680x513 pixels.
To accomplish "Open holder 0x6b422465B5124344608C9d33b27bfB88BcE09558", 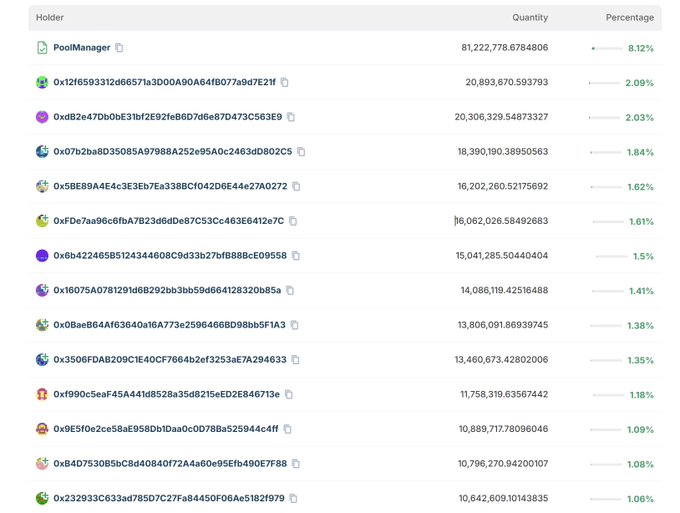I will [170, 255].
